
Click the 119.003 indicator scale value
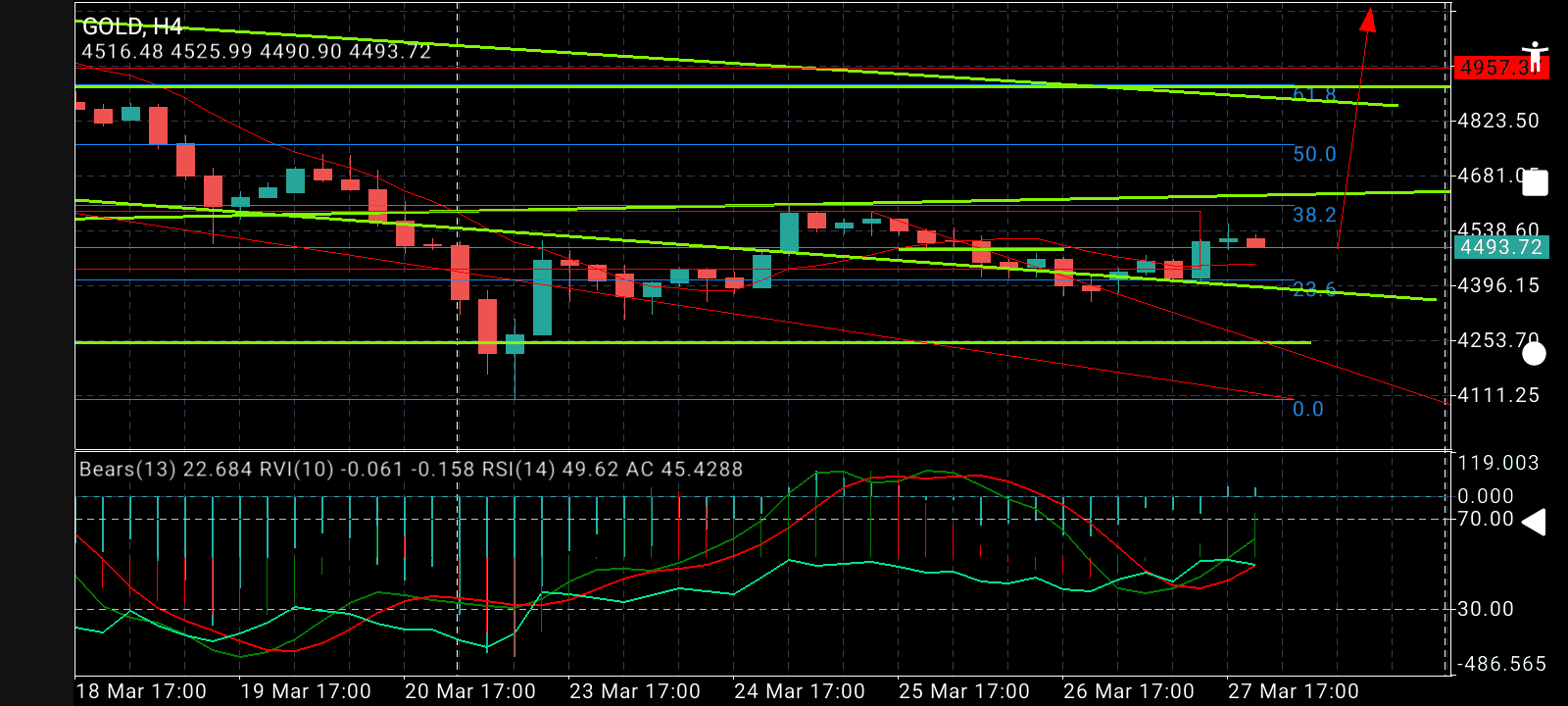1498,463
